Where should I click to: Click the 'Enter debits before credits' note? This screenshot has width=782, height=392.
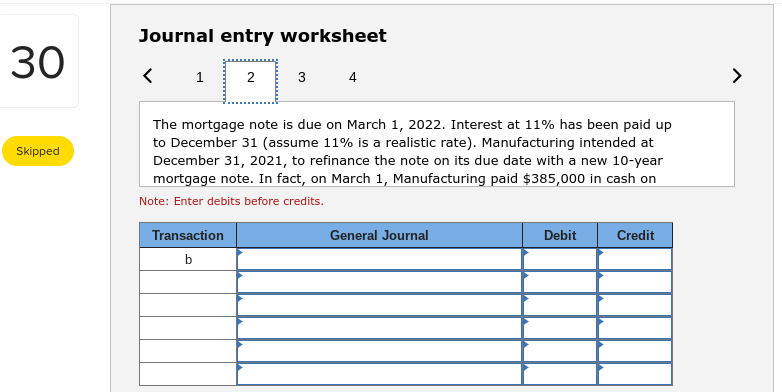(x=231, y=201)
